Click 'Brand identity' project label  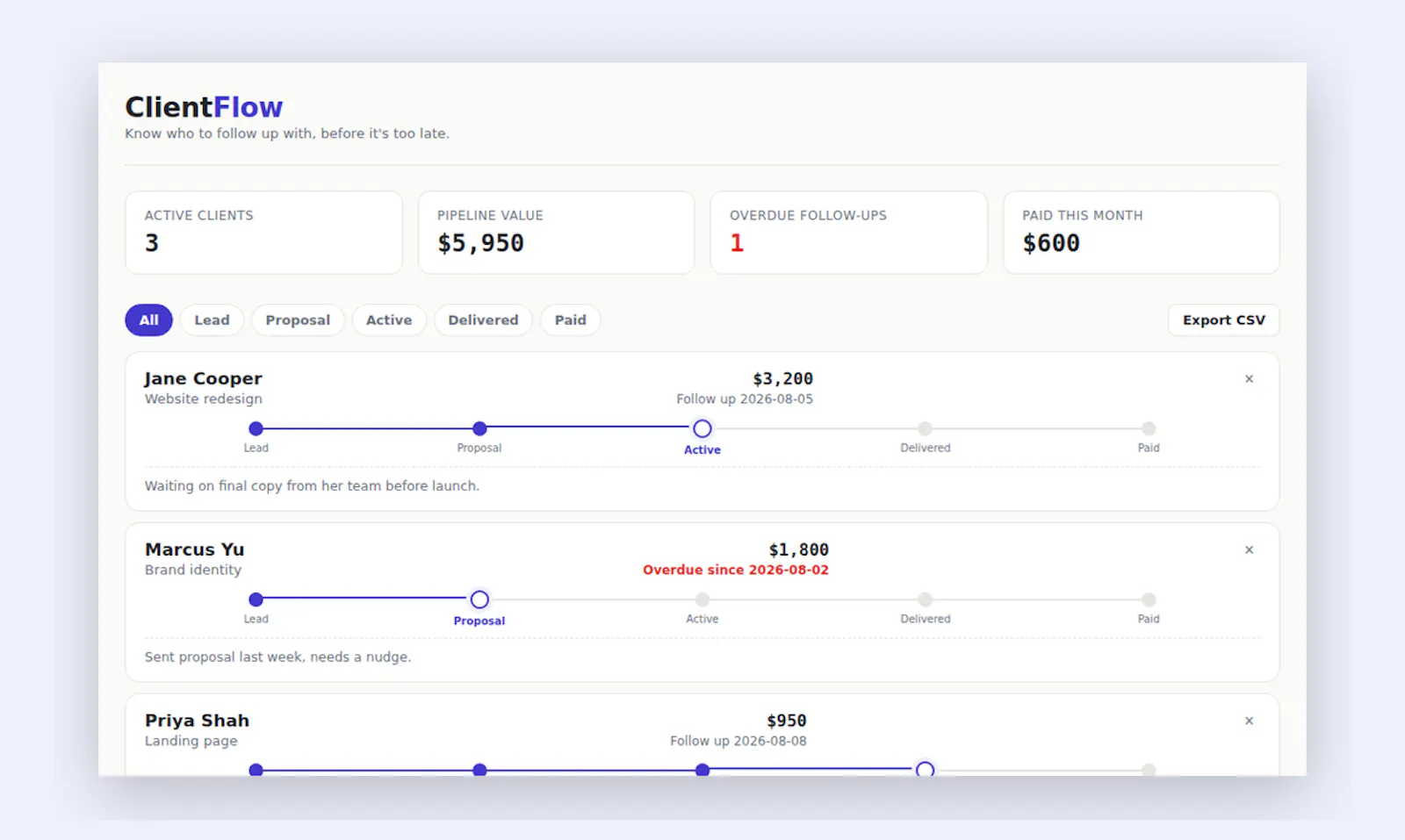point(193,571)
